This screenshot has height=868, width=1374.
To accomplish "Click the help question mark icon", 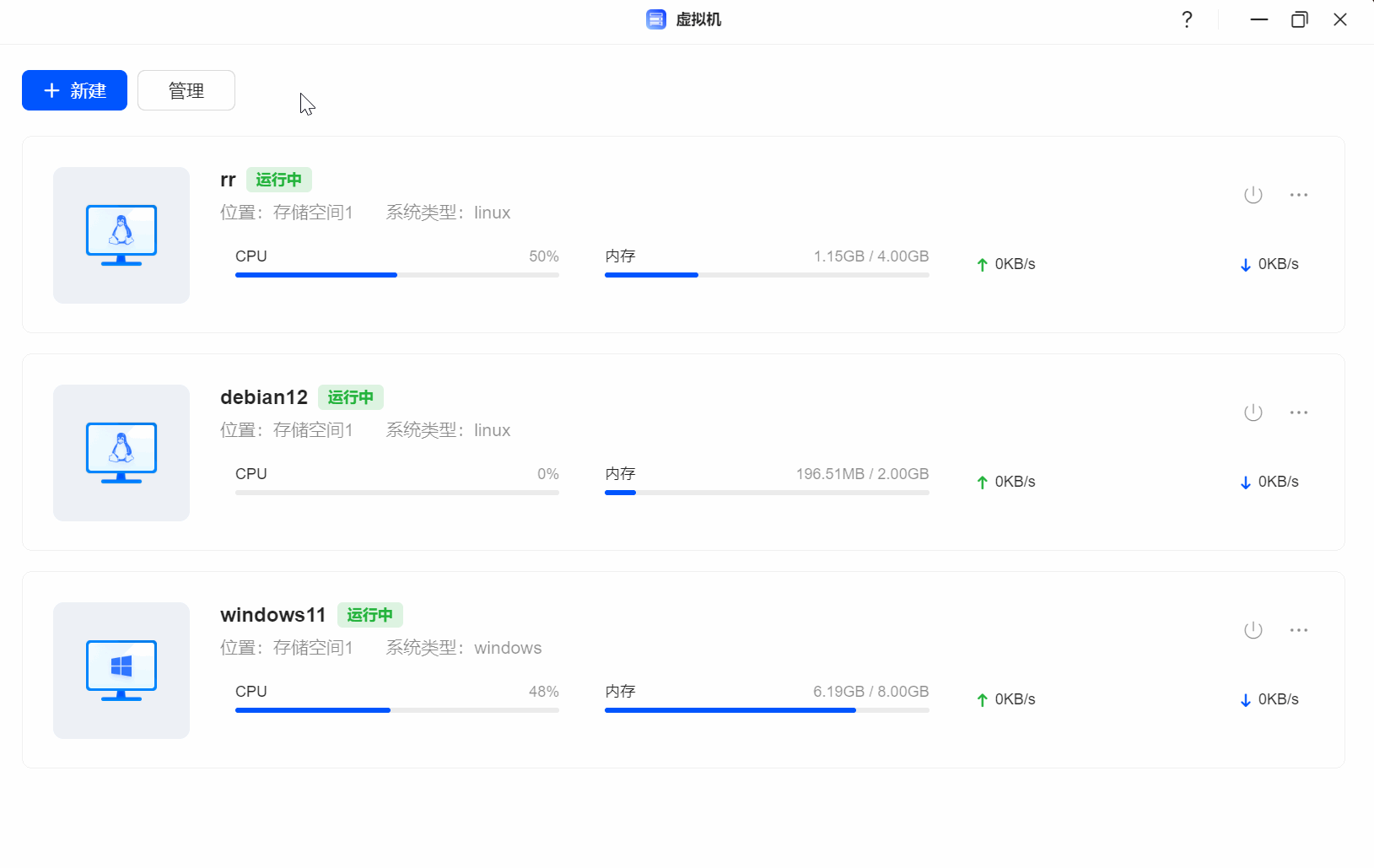I will pyautogui.click(x=1187, y=19).
